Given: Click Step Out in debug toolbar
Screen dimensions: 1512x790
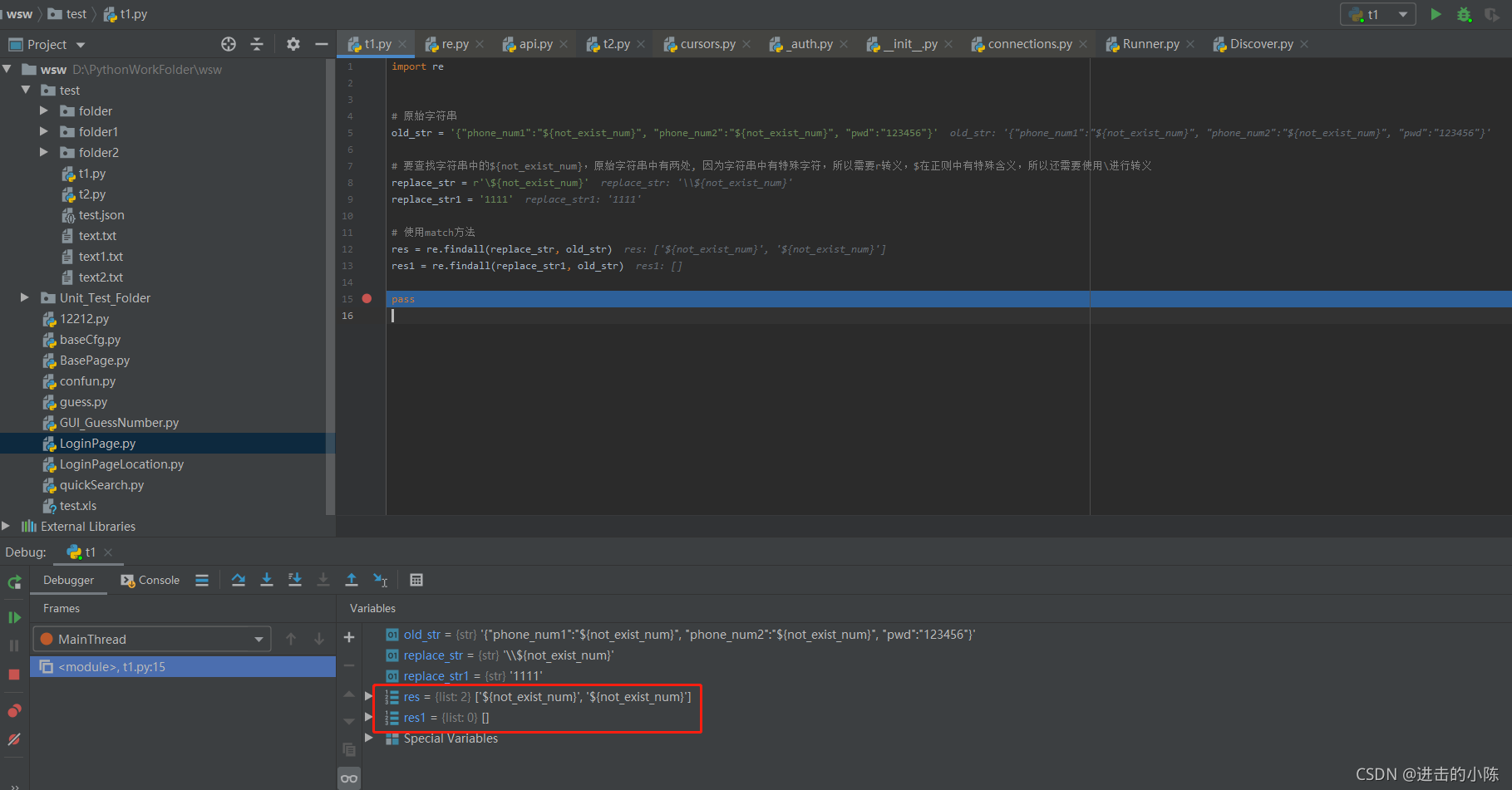Looking at the screenshot, I should (x=352, y=580).
